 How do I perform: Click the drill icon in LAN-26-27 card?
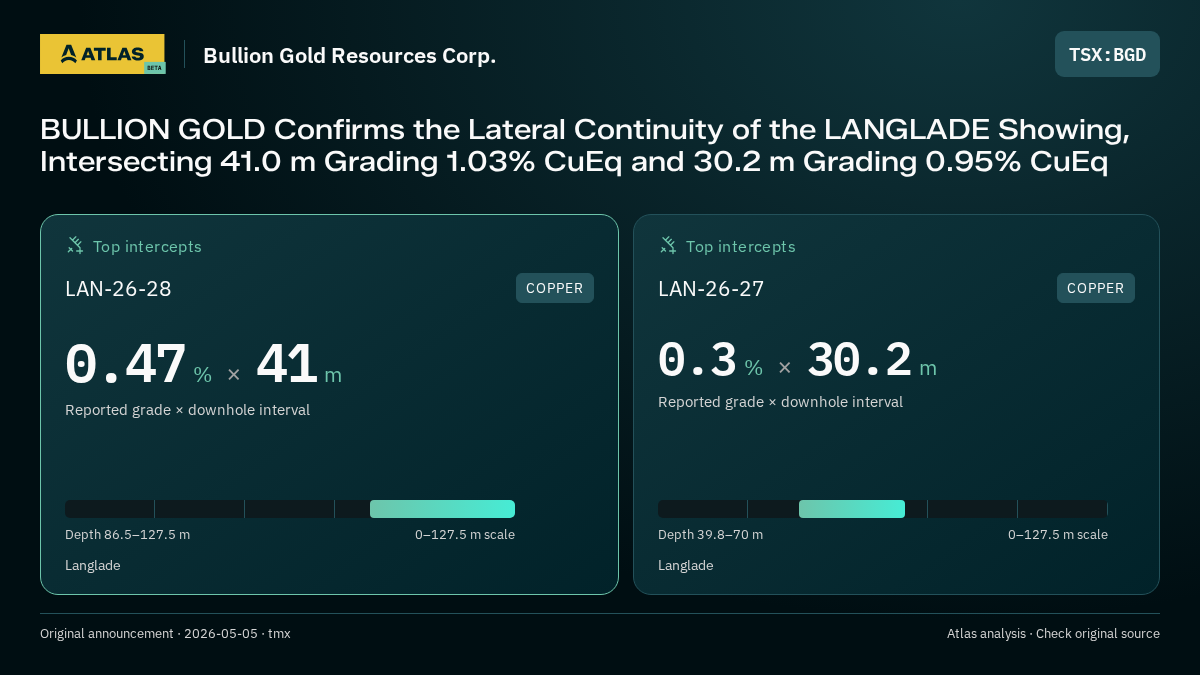668,246
